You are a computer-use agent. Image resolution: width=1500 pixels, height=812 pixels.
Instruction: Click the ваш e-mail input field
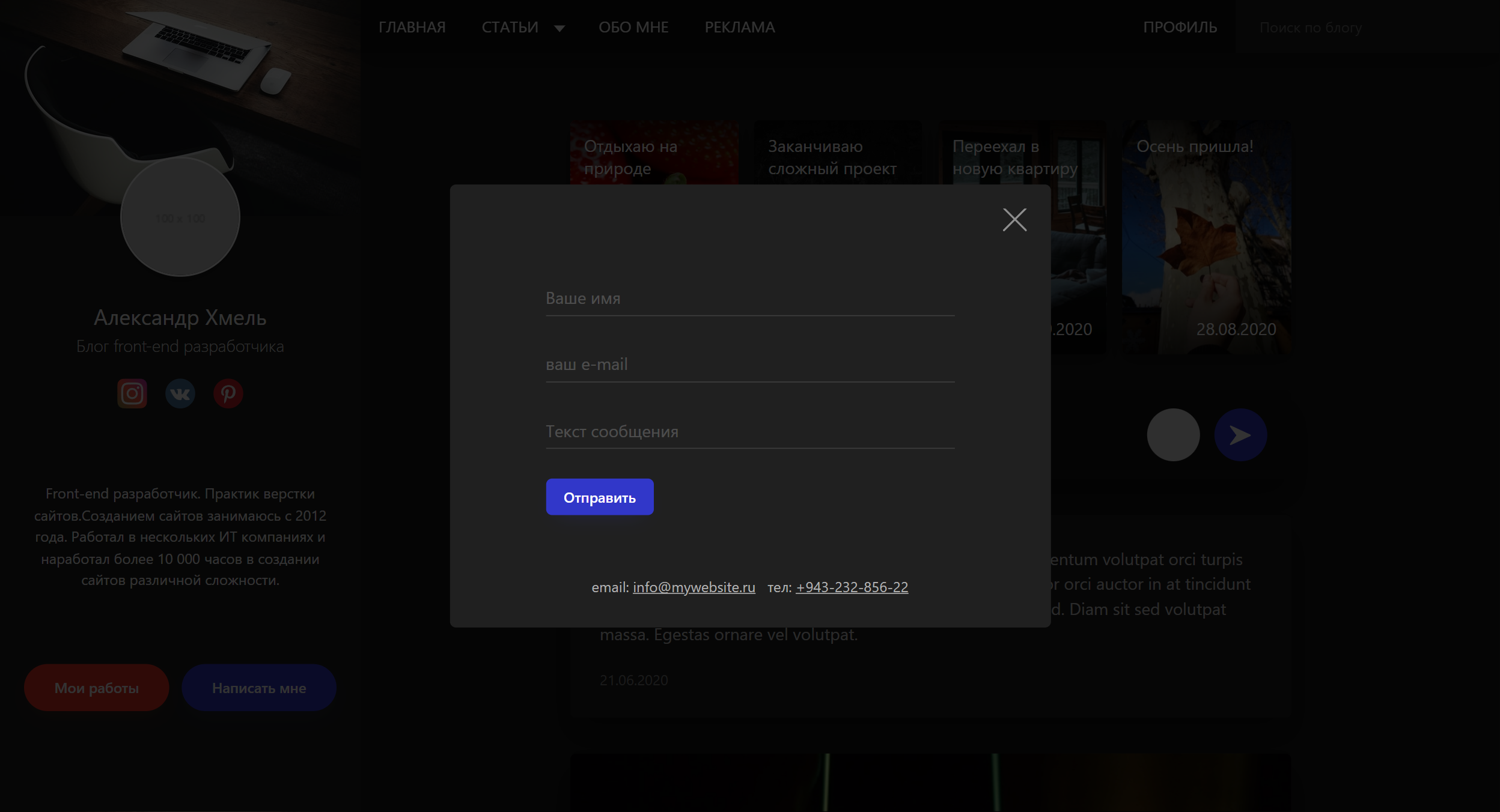[750, 365]
